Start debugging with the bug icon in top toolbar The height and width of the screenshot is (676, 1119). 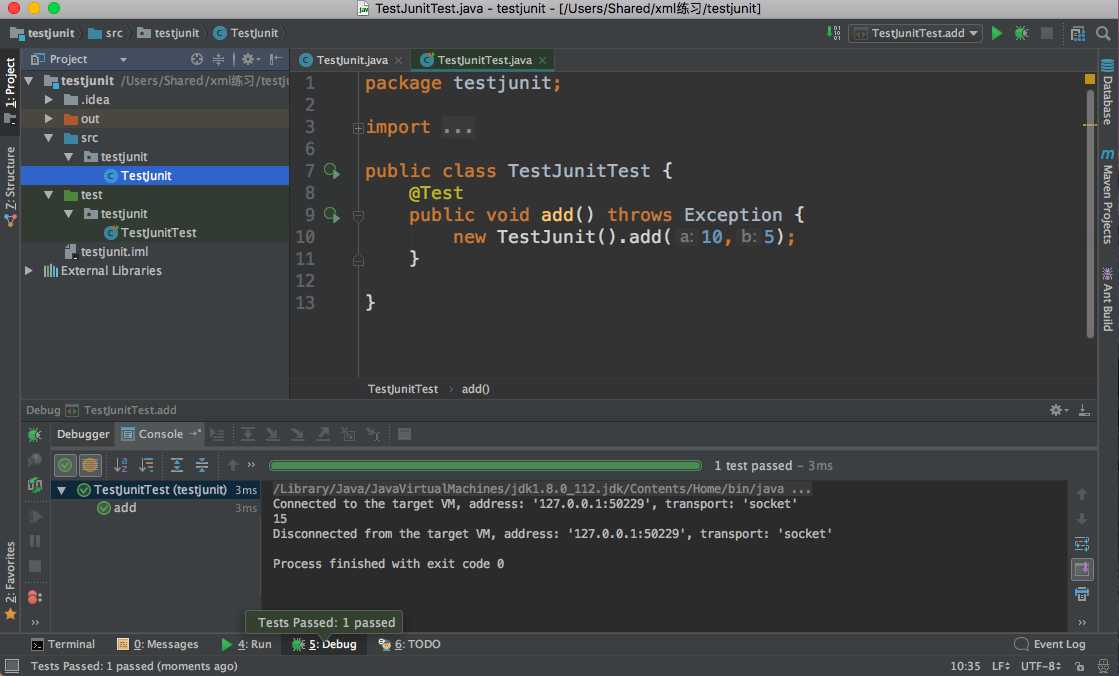point(1021,33)
